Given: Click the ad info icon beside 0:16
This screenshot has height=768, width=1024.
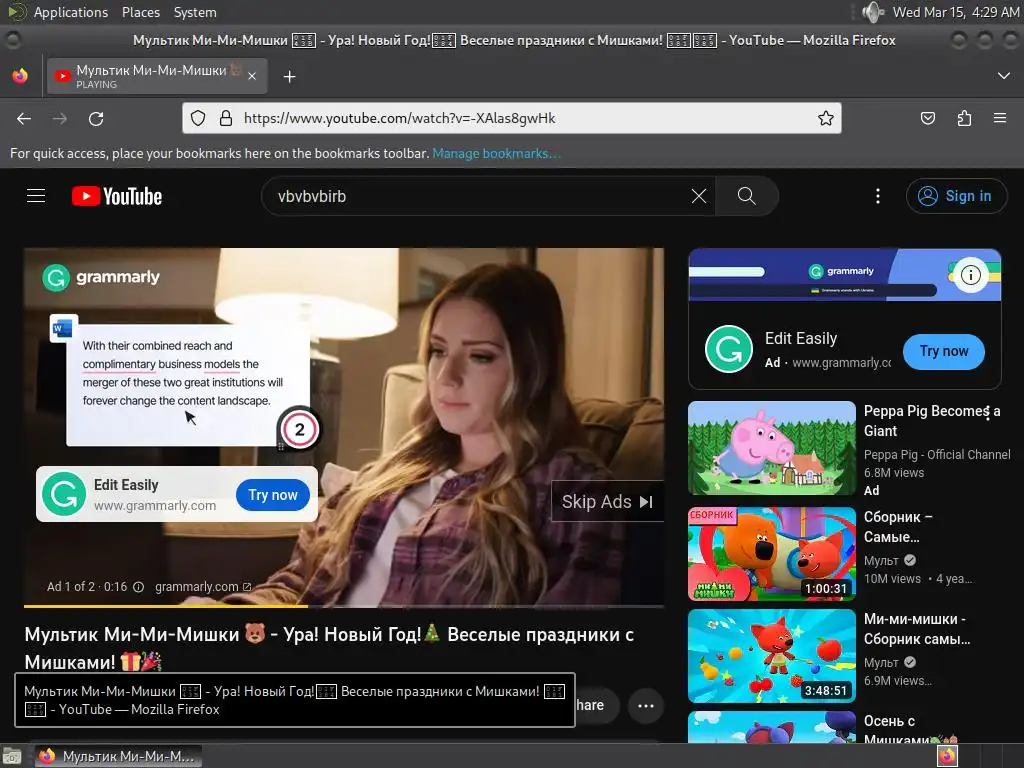Looking at the screenshot, I should [138, 587].
